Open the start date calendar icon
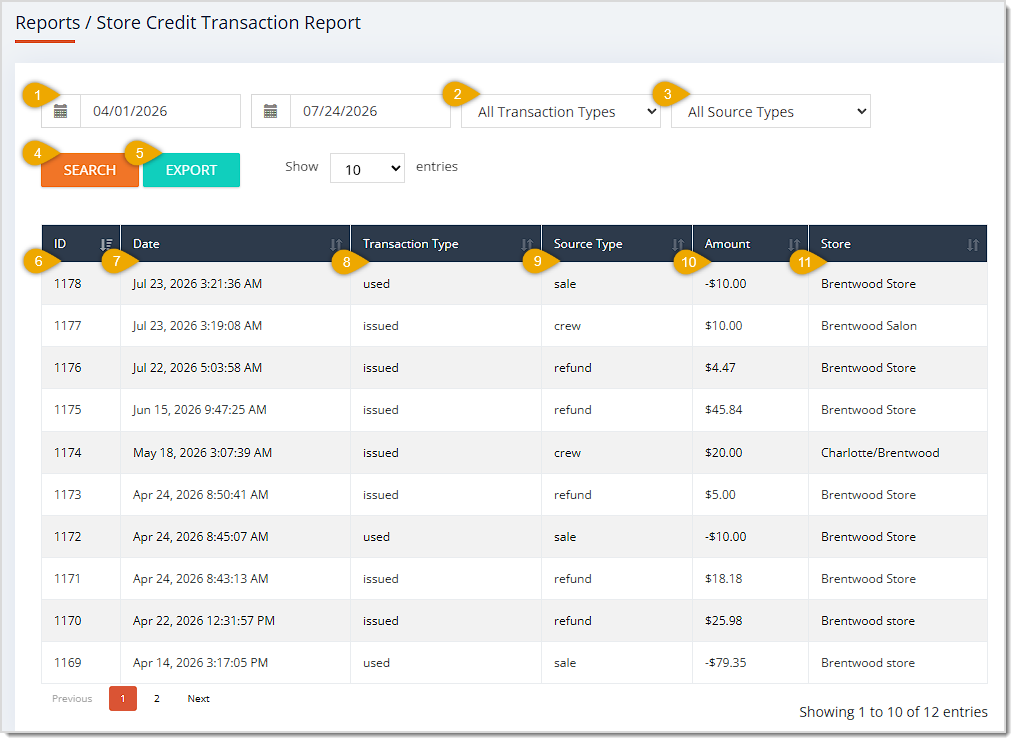Image resolution: width=1016 pixels, height=743 pixels. 60,111
